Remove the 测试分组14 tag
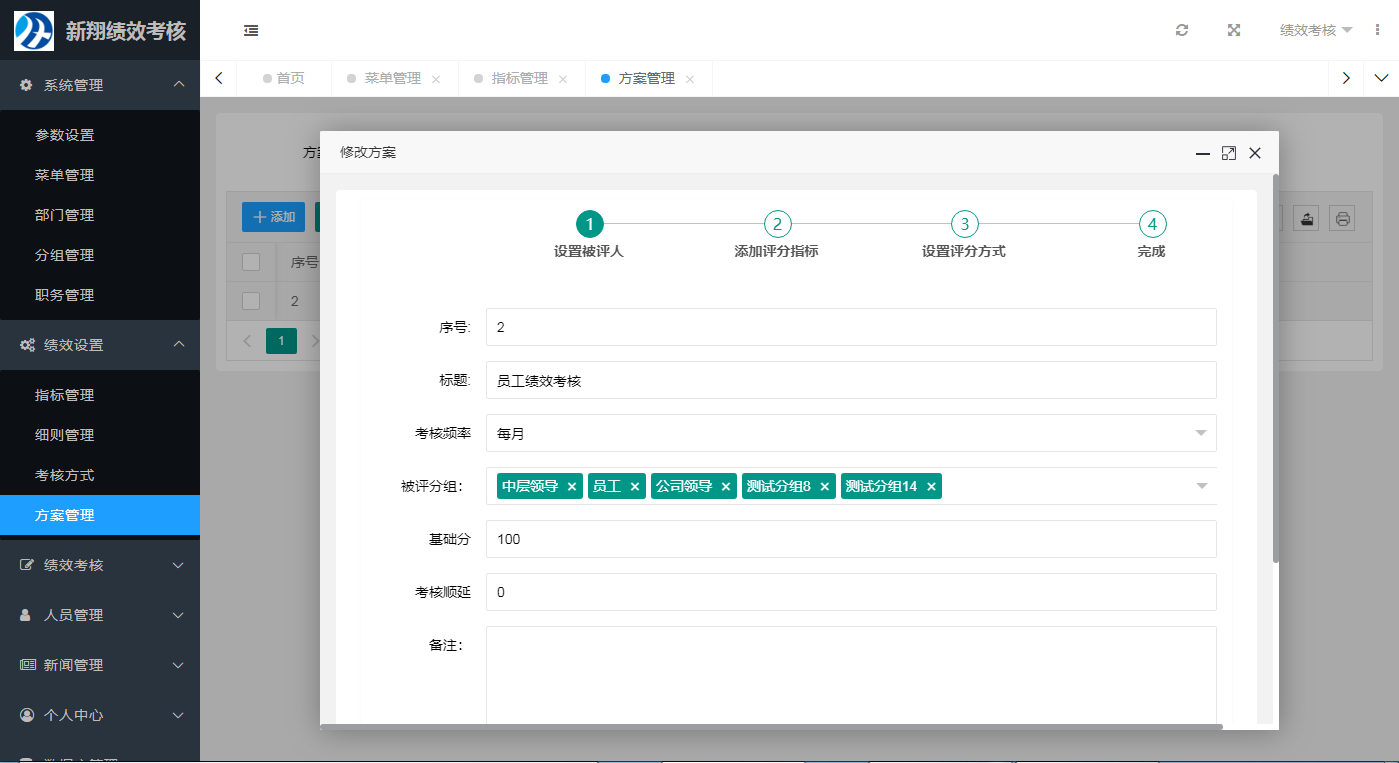 coord(931,487)
